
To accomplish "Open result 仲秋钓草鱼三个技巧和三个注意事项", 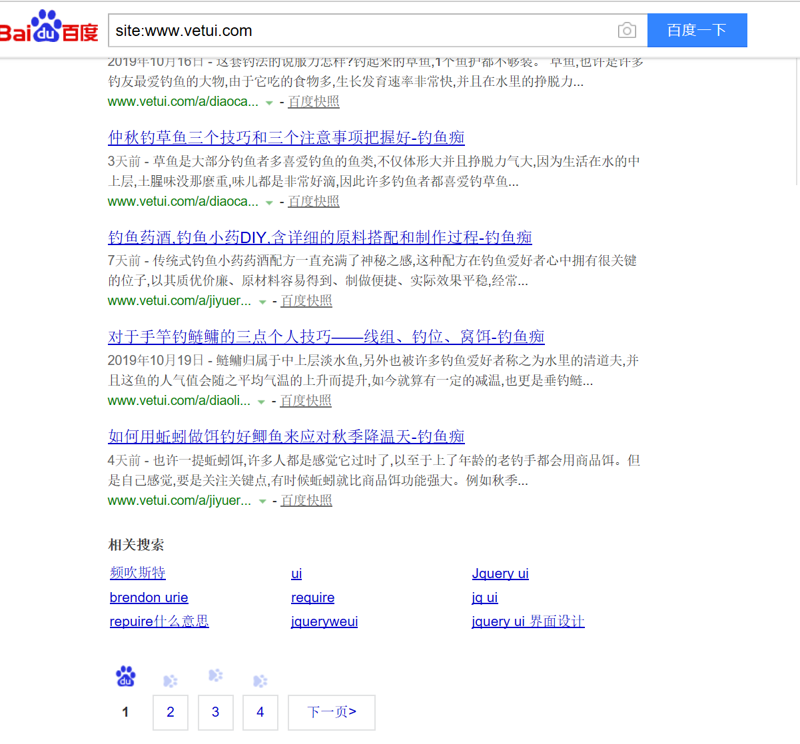I will click(x=286, y=137).
